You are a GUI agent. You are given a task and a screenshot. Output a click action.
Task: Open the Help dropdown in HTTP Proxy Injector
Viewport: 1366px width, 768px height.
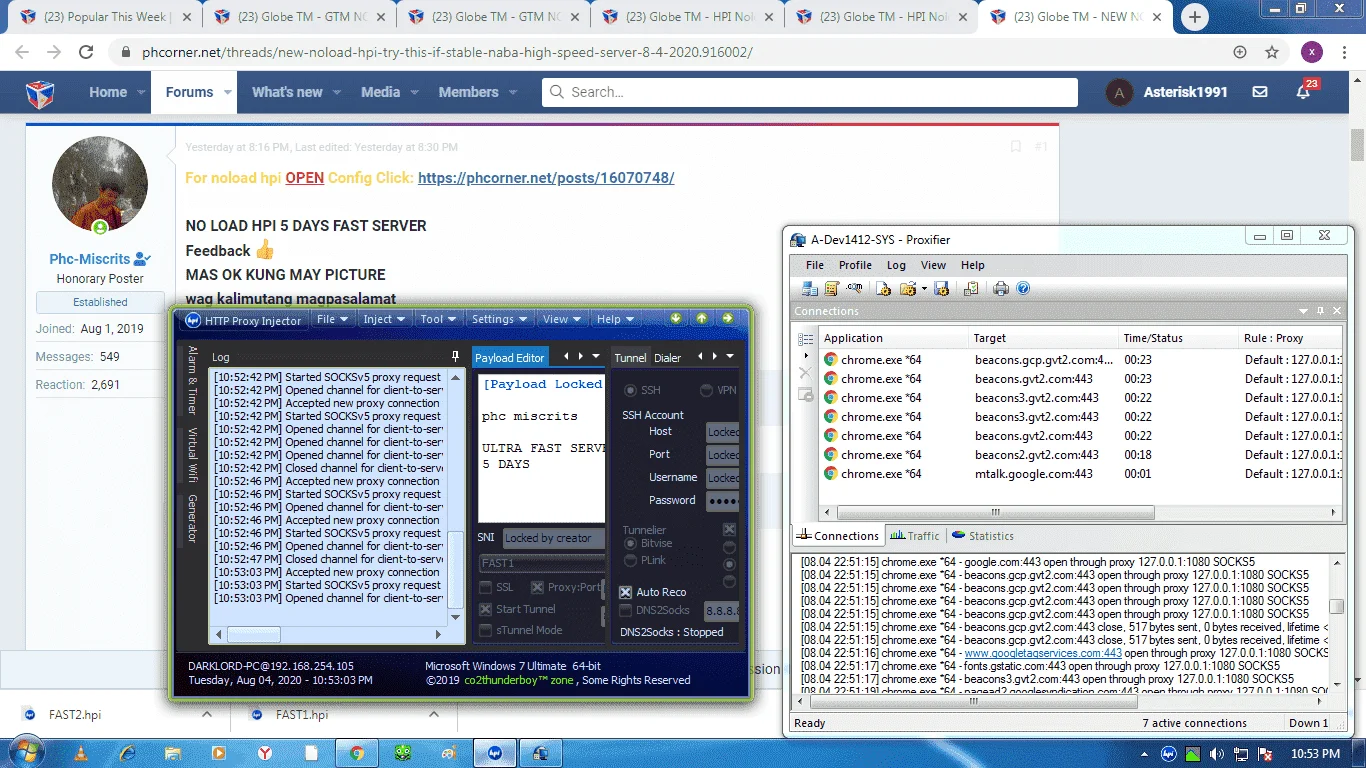(615, 319)
